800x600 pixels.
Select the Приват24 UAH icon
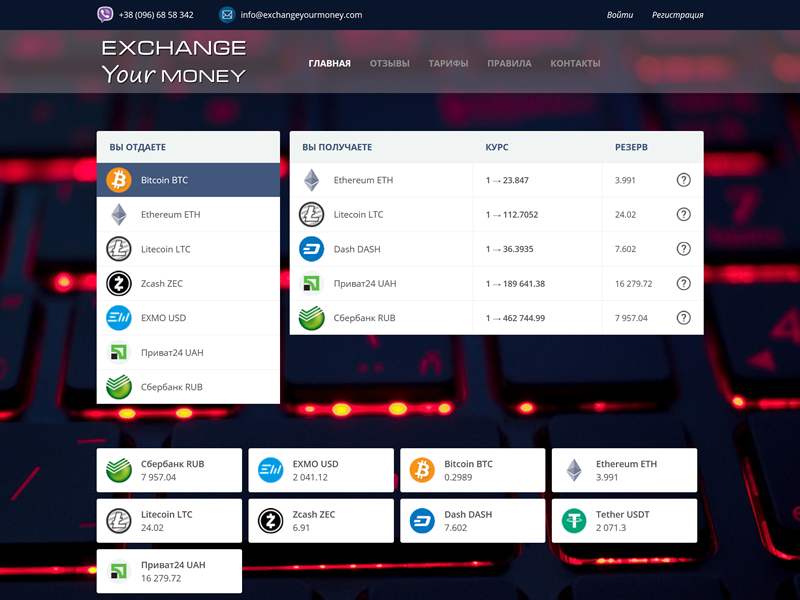click(120, 352)
